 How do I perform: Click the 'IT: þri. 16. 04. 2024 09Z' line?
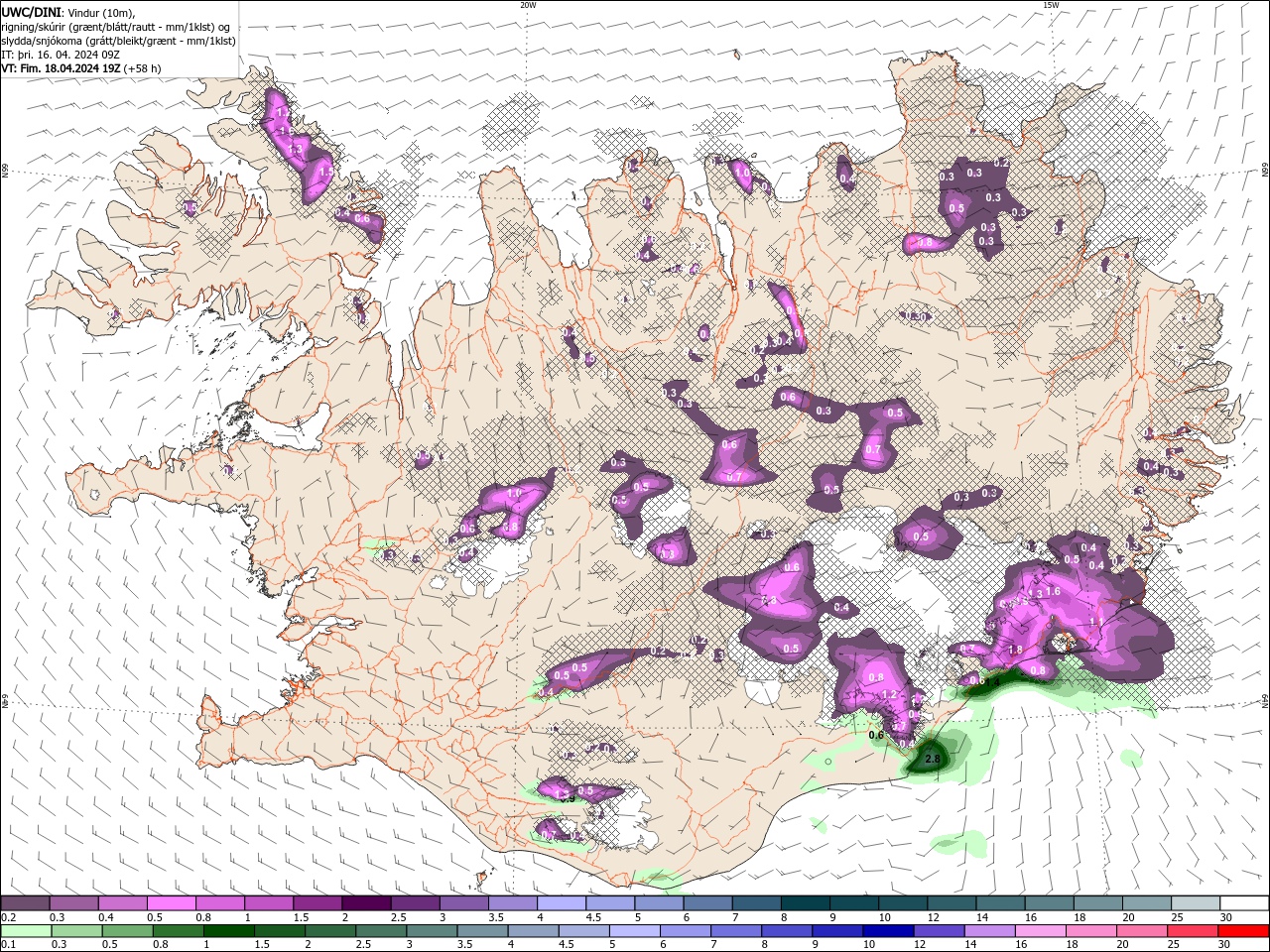pos(61,55)
